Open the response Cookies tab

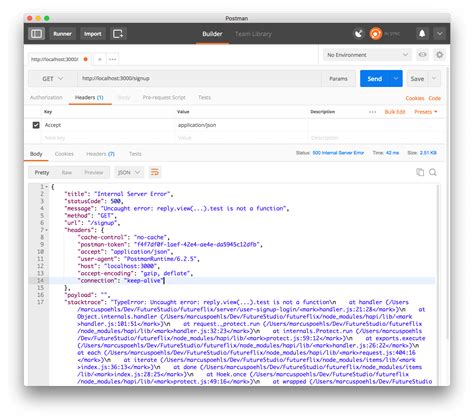pos(64,154)
